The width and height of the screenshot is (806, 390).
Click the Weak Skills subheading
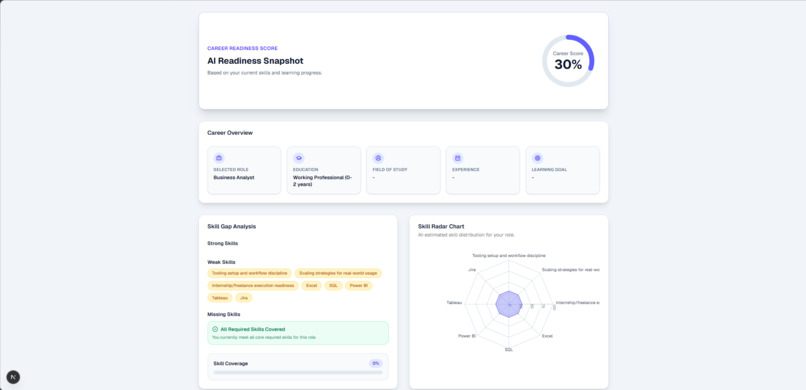tap(222, 262)
